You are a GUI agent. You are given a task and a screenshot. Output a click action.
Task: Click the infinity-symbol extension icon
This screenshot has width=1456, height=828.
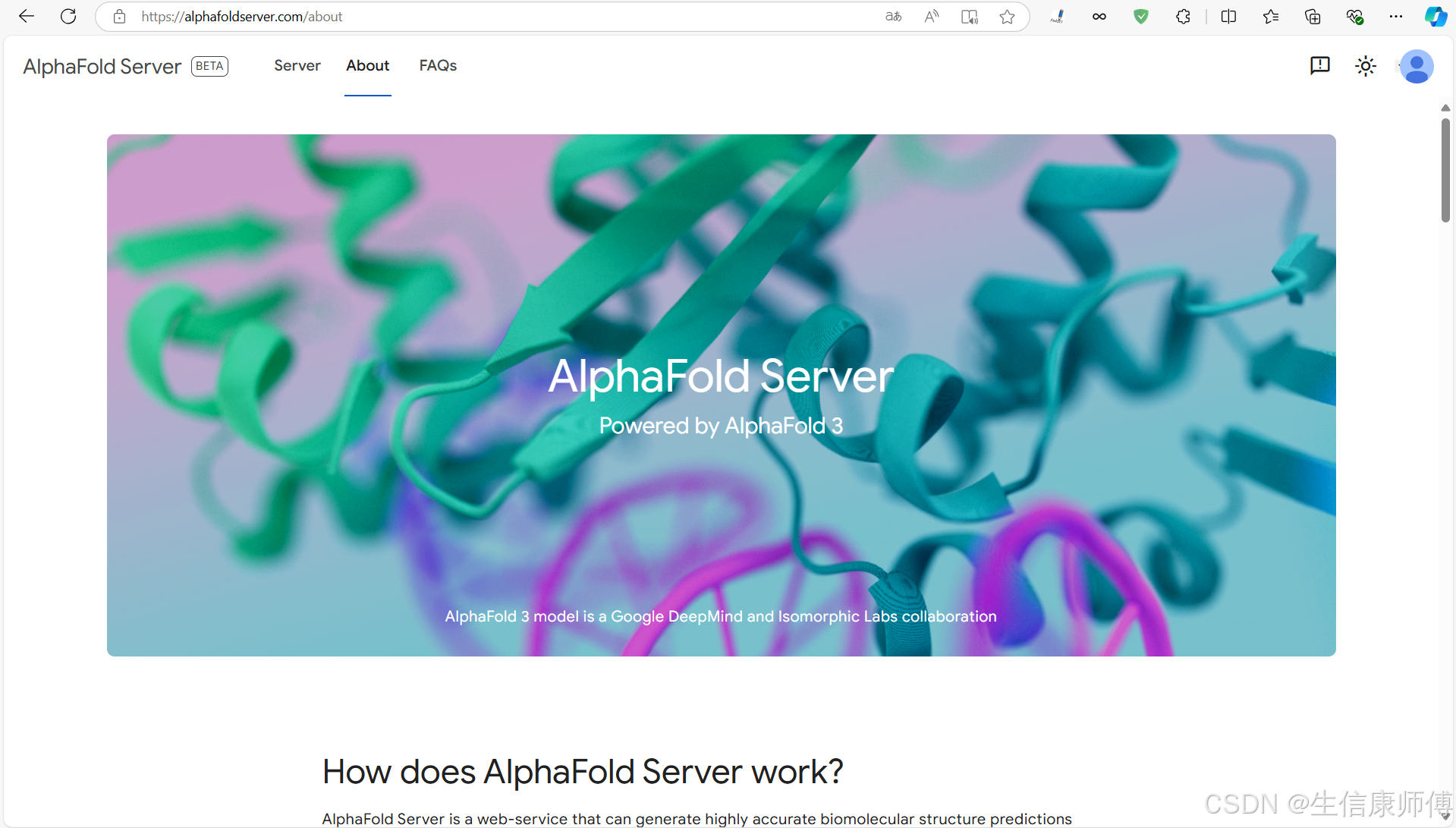point(1099,17)
